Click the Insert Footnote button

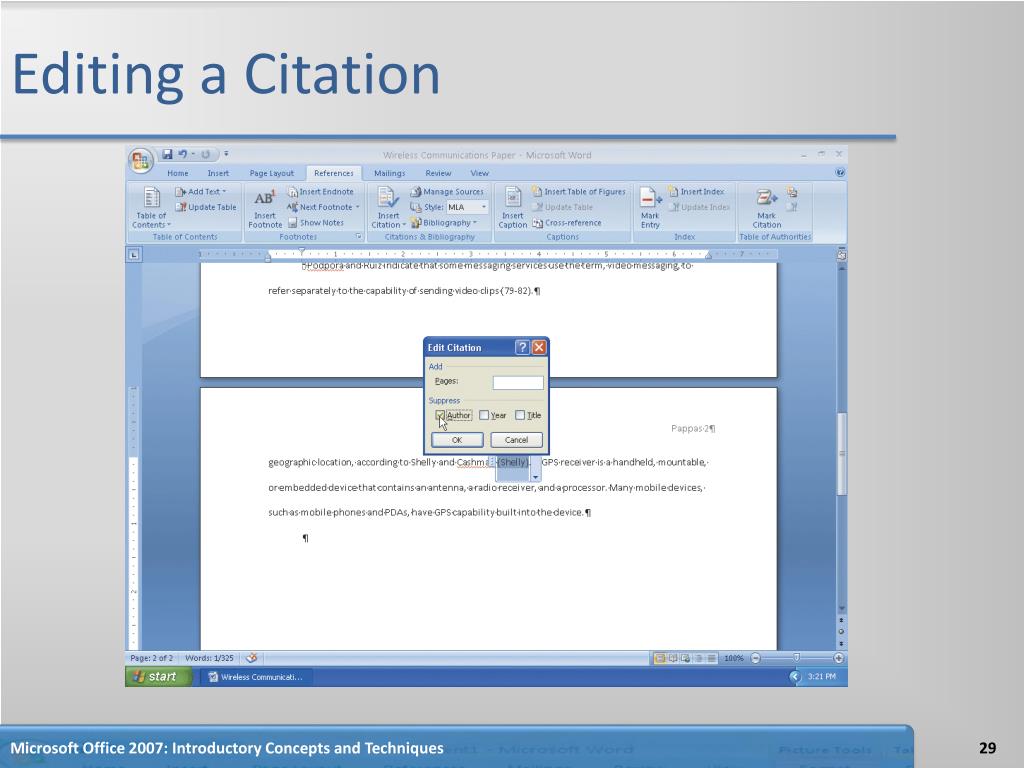pos(264,208)
